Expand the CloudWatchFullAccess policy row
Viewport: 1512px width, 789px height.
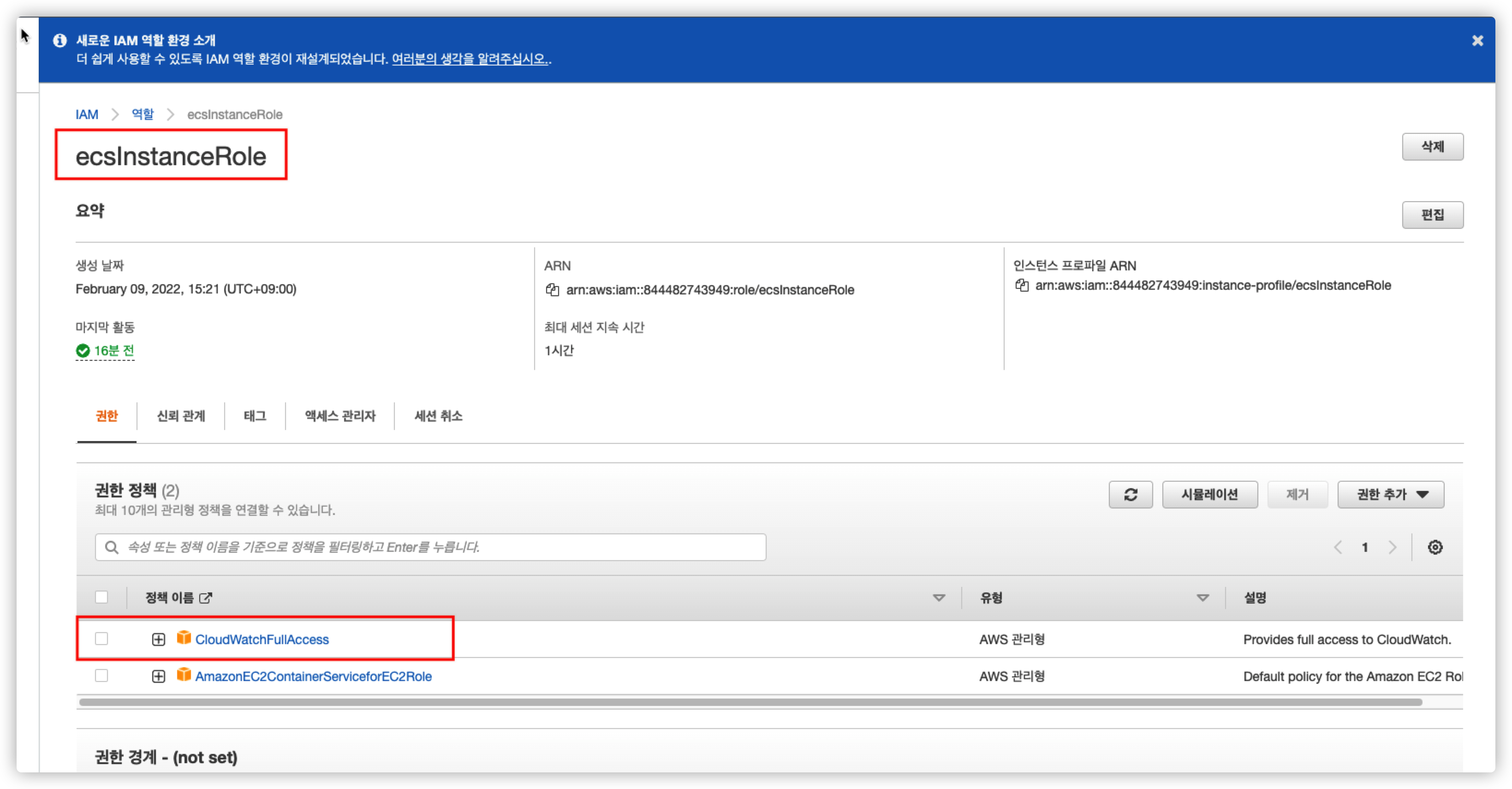pos(159,640)
